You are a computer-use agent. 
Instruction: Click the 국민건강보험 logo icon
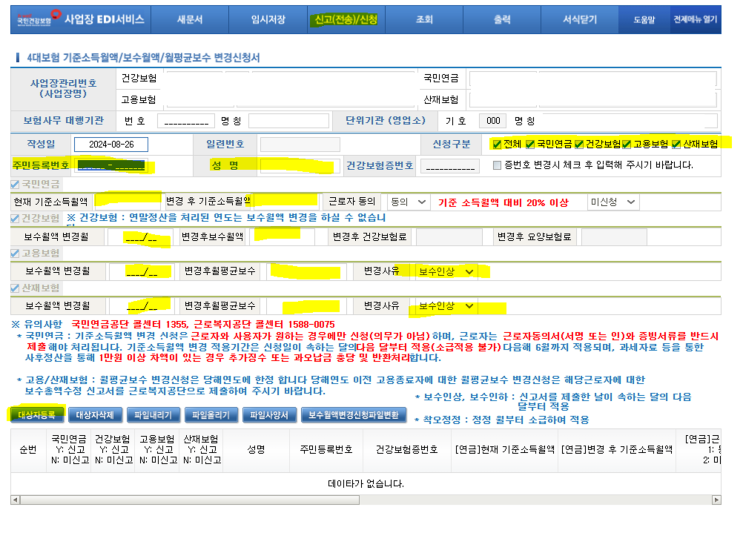(39, 18)
